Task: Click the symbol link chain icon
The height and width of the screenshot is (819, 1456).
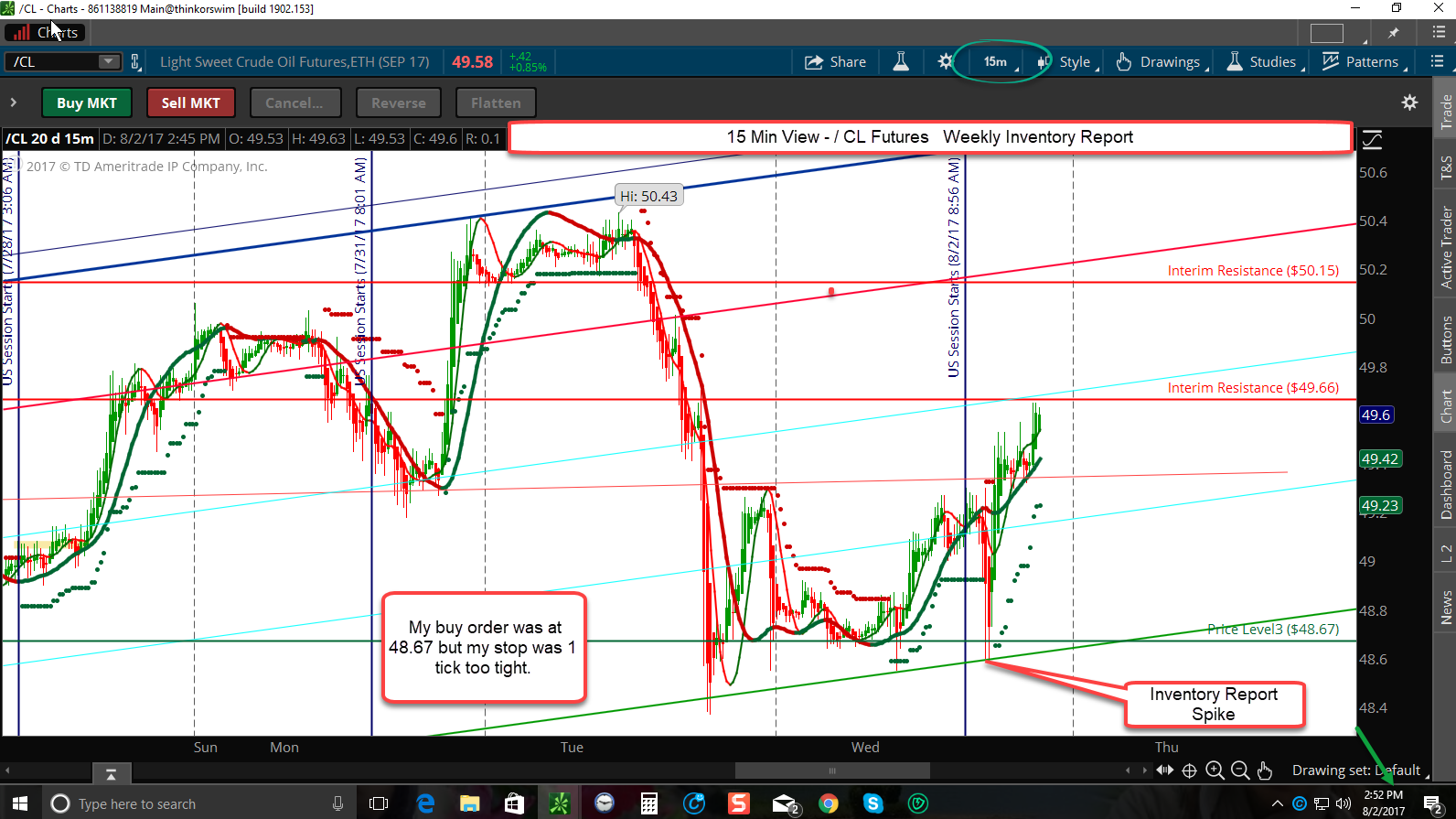Action: point(135,62)
